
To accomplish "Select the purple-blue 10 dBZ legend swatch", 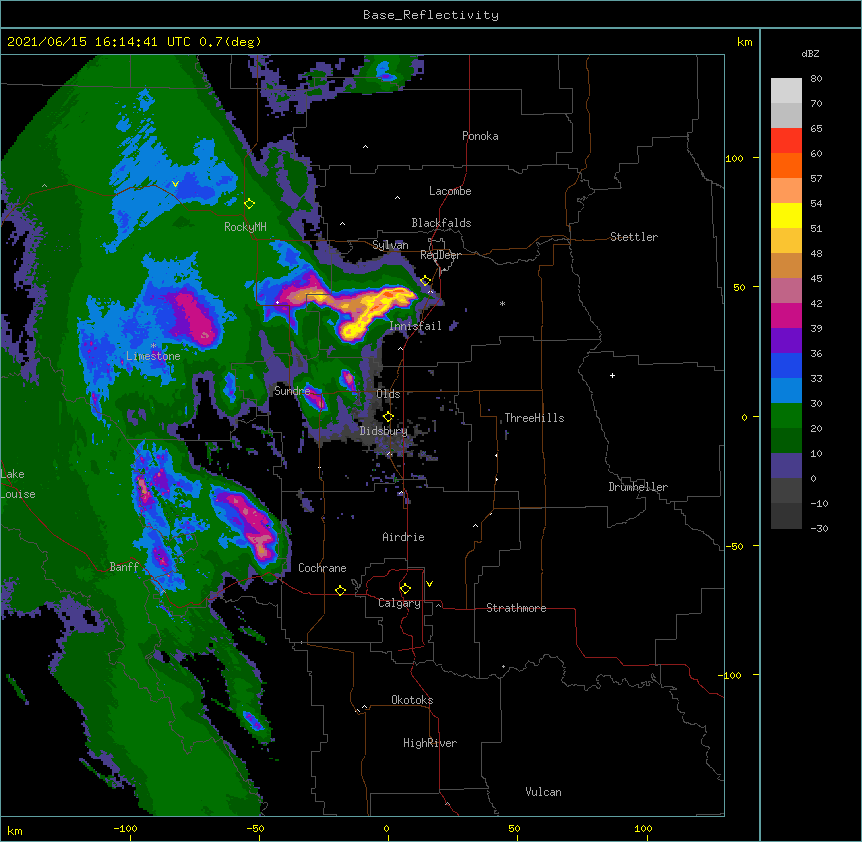I will (x=786, y=466).
